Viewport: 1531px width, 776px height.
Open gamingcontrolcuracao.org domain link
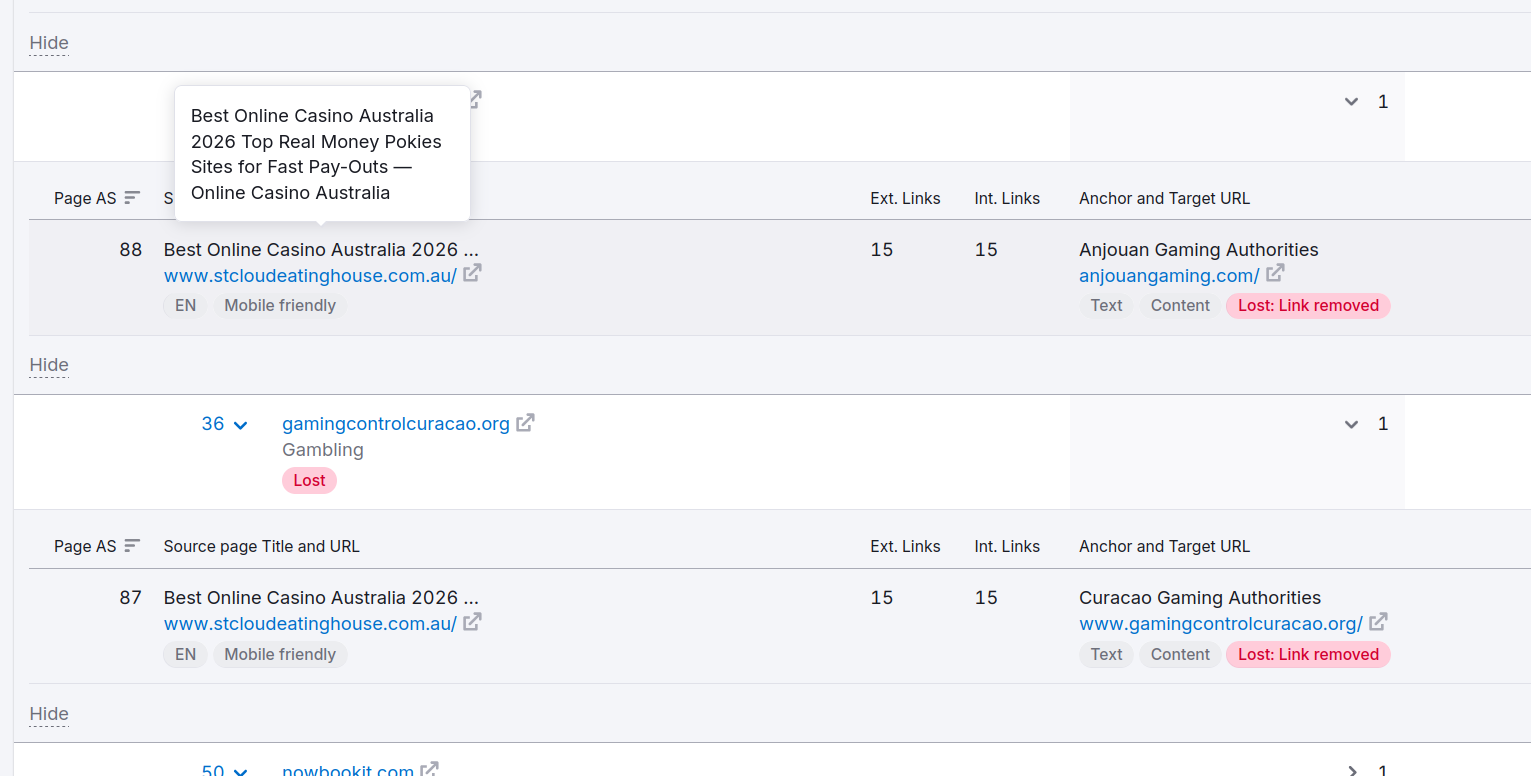396,424
